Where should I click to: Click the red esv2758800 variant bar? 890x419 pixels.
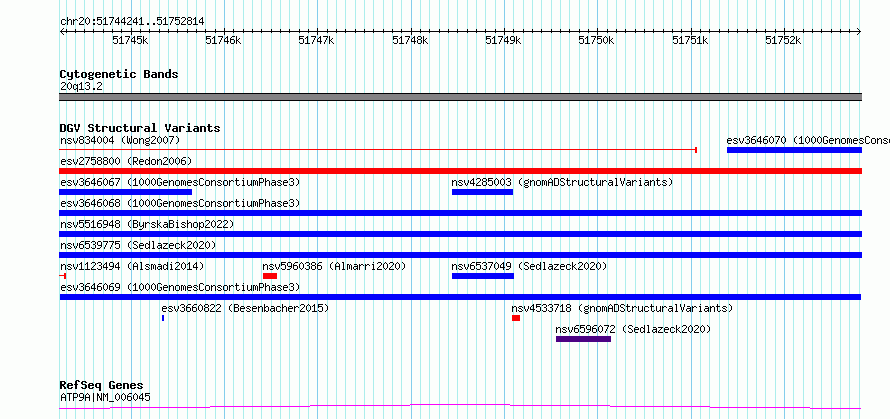(x=460, y=171)
